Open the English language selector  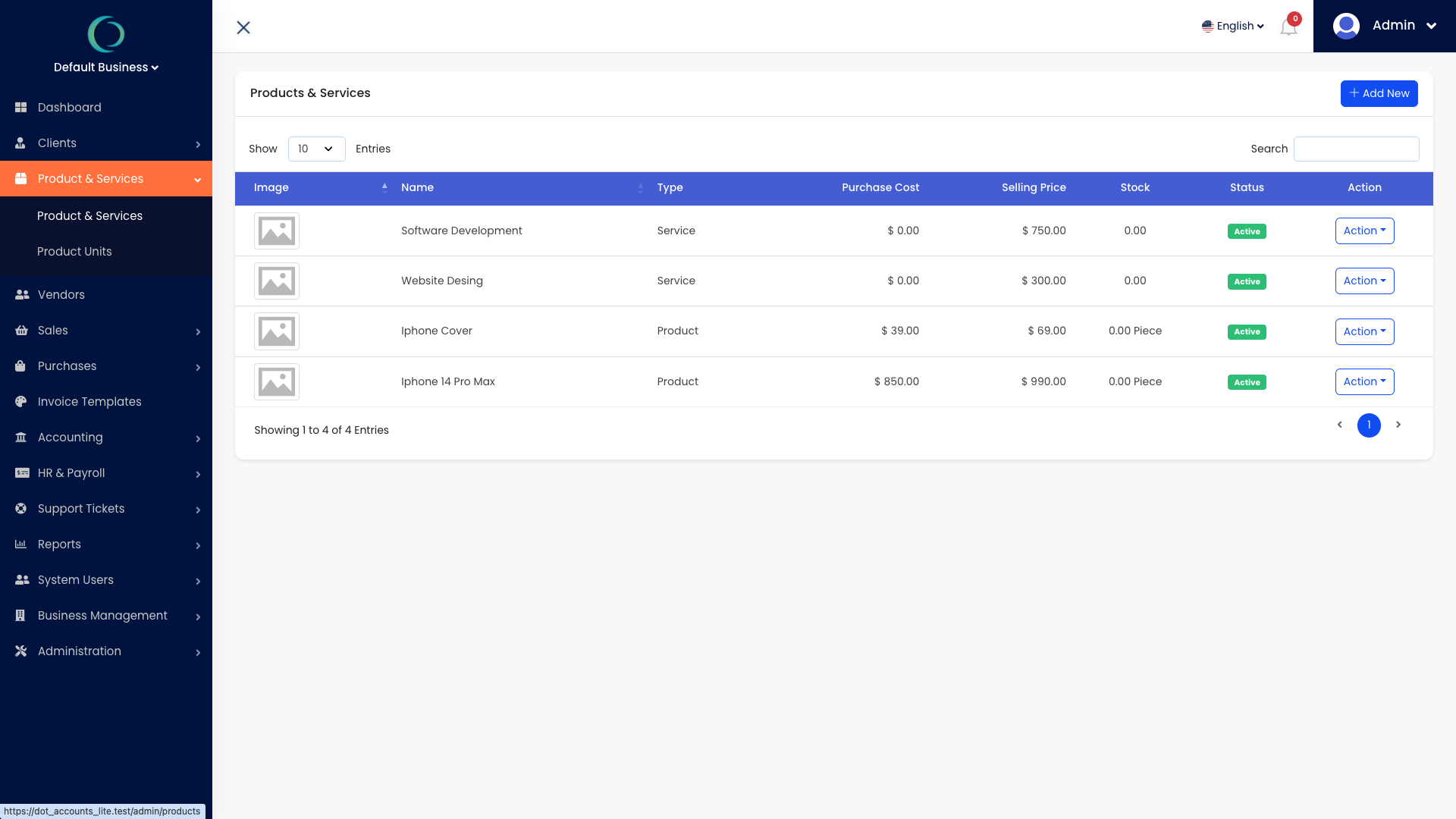point(1233,26)
